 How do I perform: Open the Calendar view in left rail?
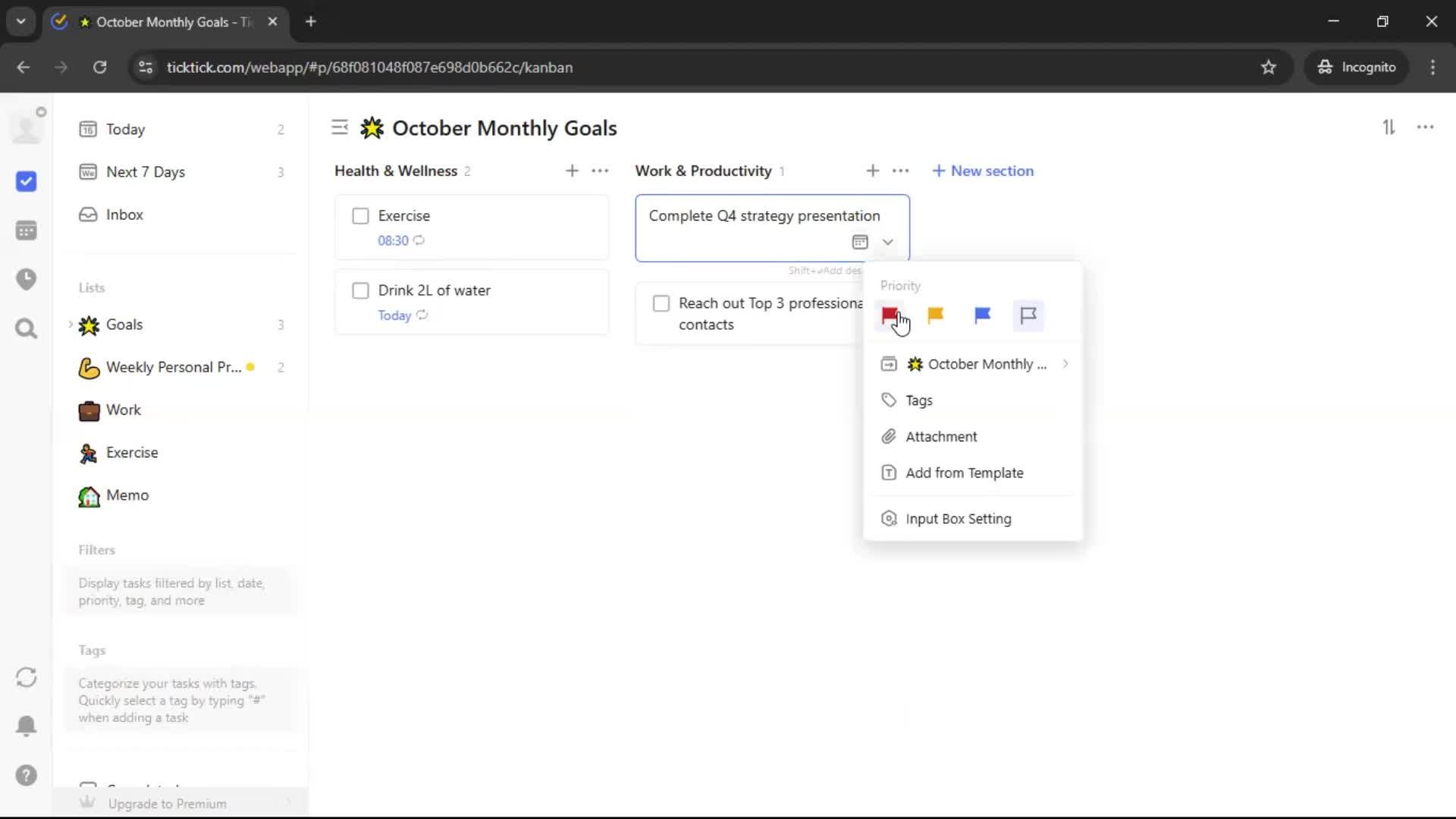tap(27, 231)
